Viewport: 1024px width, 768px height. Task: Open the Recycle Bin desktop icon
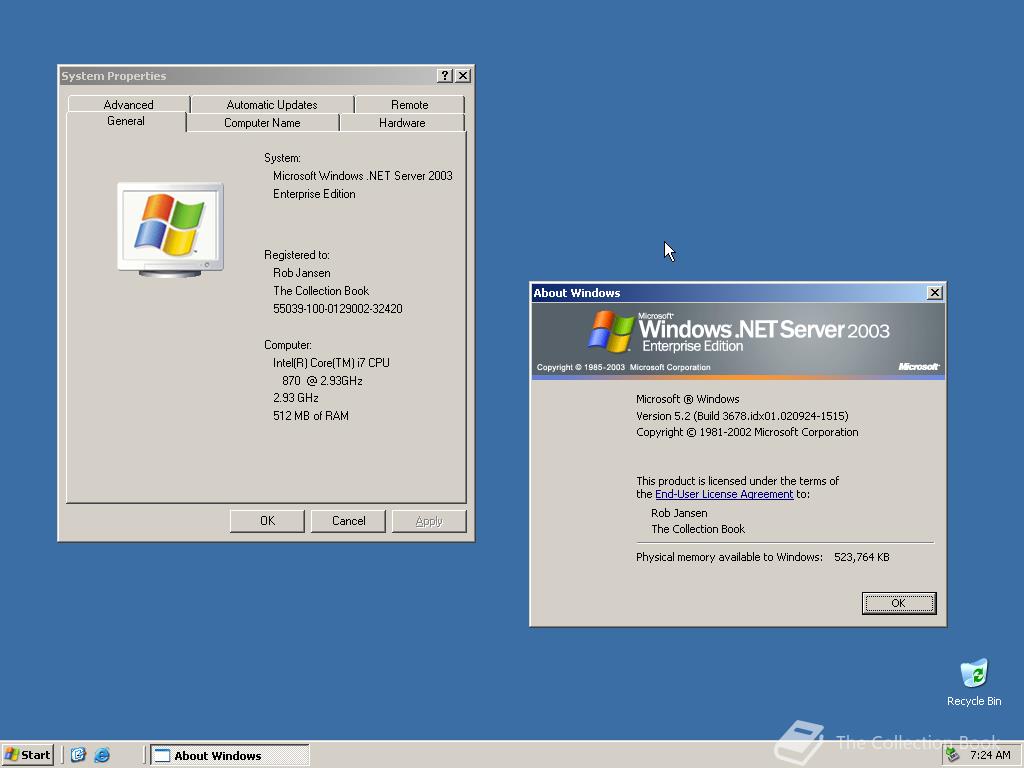tap(974, 682)
